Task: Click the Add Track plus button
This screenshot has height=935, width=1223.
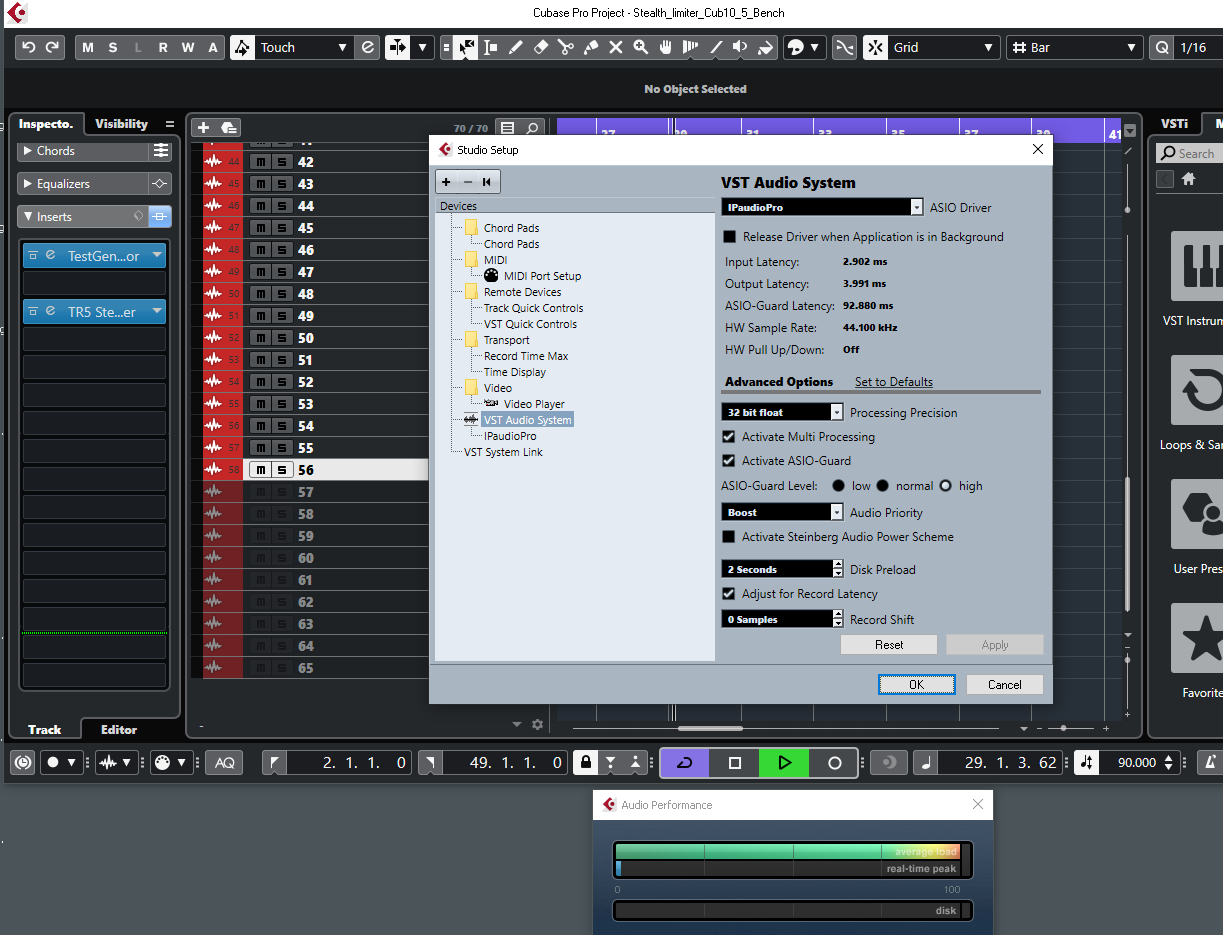Action: [x=203, y=127]
